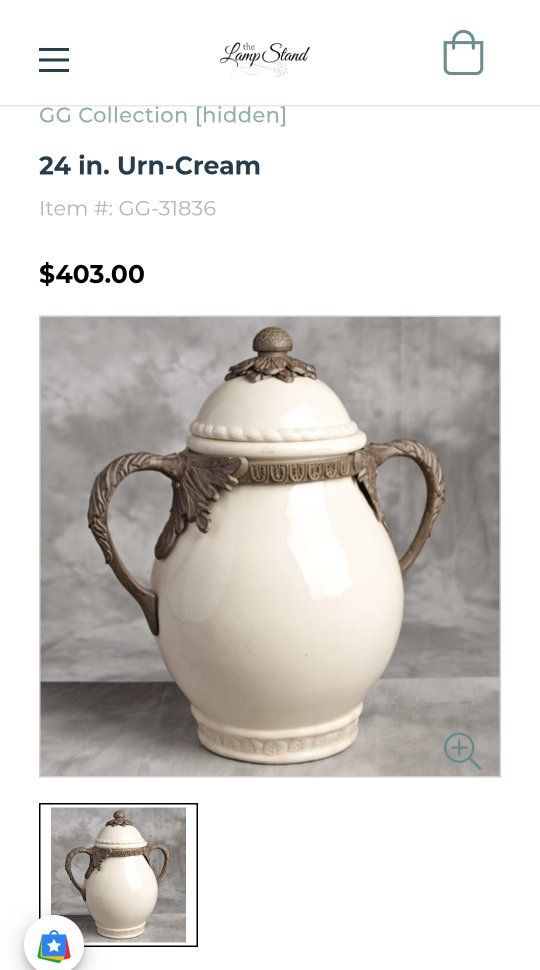This screenshot has width=540, height=970.
Task: Open the GG Collection [hidden] breadcrumb link
Action: click(163, 115)
